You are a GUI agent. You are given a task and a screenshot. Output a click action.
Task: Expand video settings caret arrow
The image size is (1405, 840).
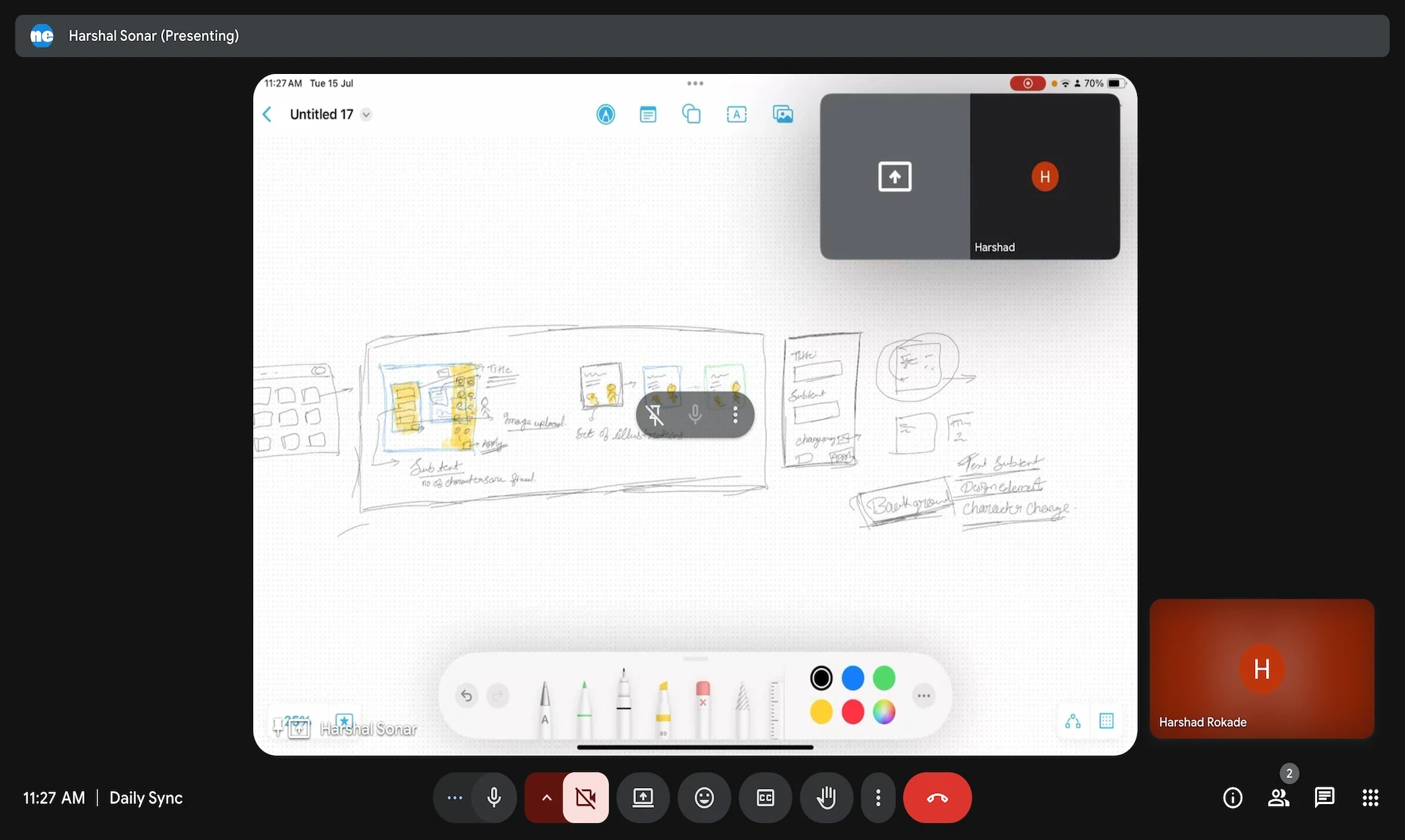pos(546,798)
